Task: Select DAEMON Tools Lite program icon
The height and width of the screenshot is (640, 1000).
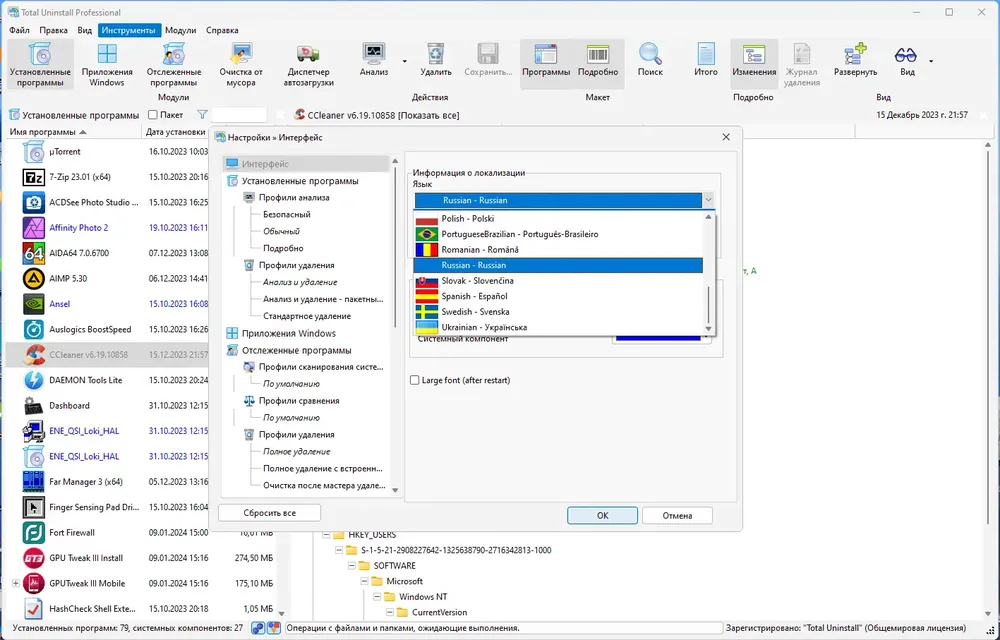Action: (33, 380)
